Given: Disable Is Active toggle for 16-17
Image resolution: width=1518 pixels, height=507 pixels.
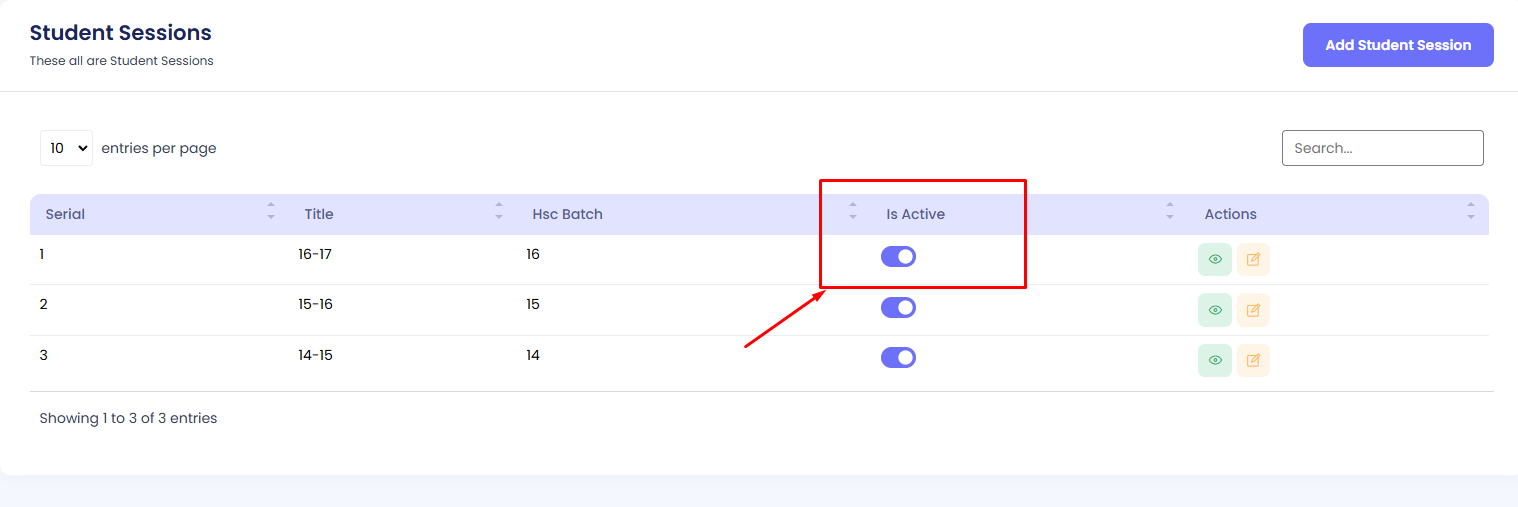Looking at the screenshot, I should coord(898,257).
